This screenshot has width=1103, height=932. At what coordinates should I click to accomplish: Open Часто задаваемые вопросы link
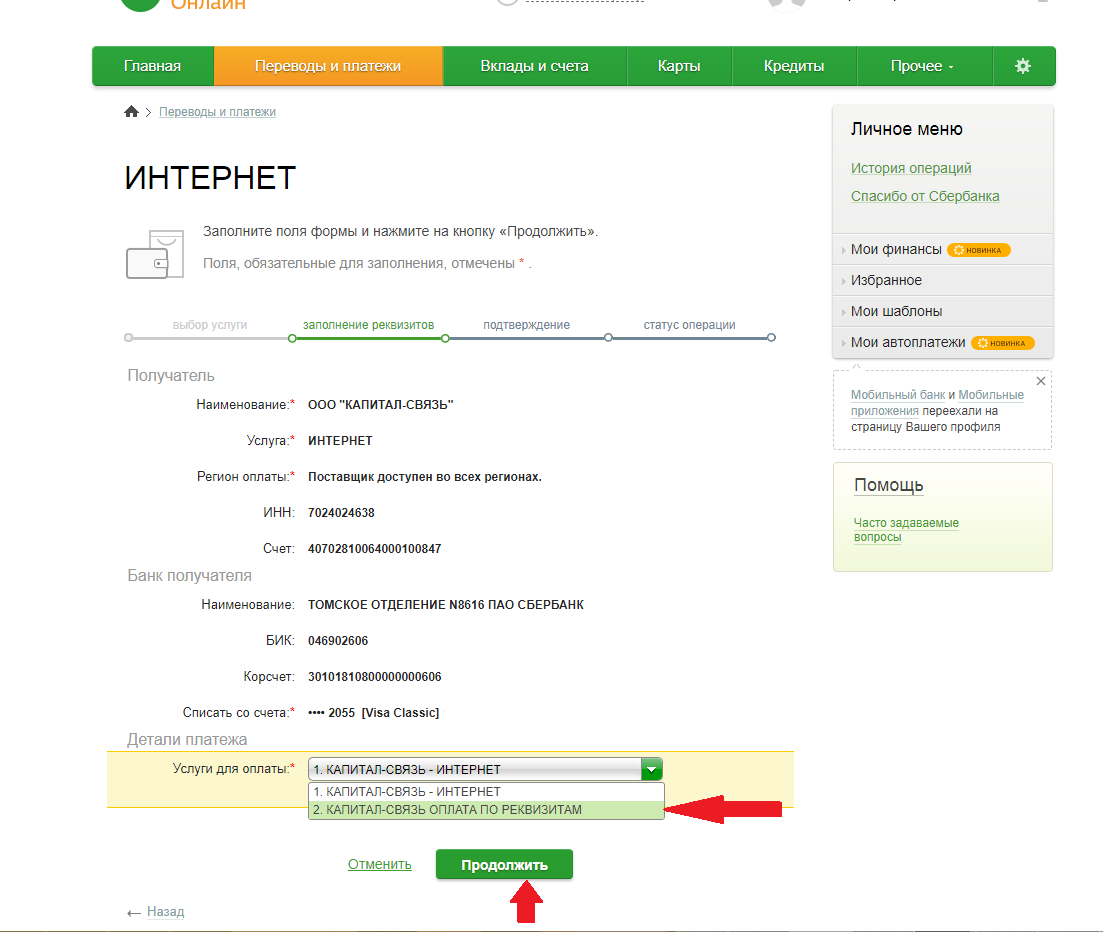[906, 530]
